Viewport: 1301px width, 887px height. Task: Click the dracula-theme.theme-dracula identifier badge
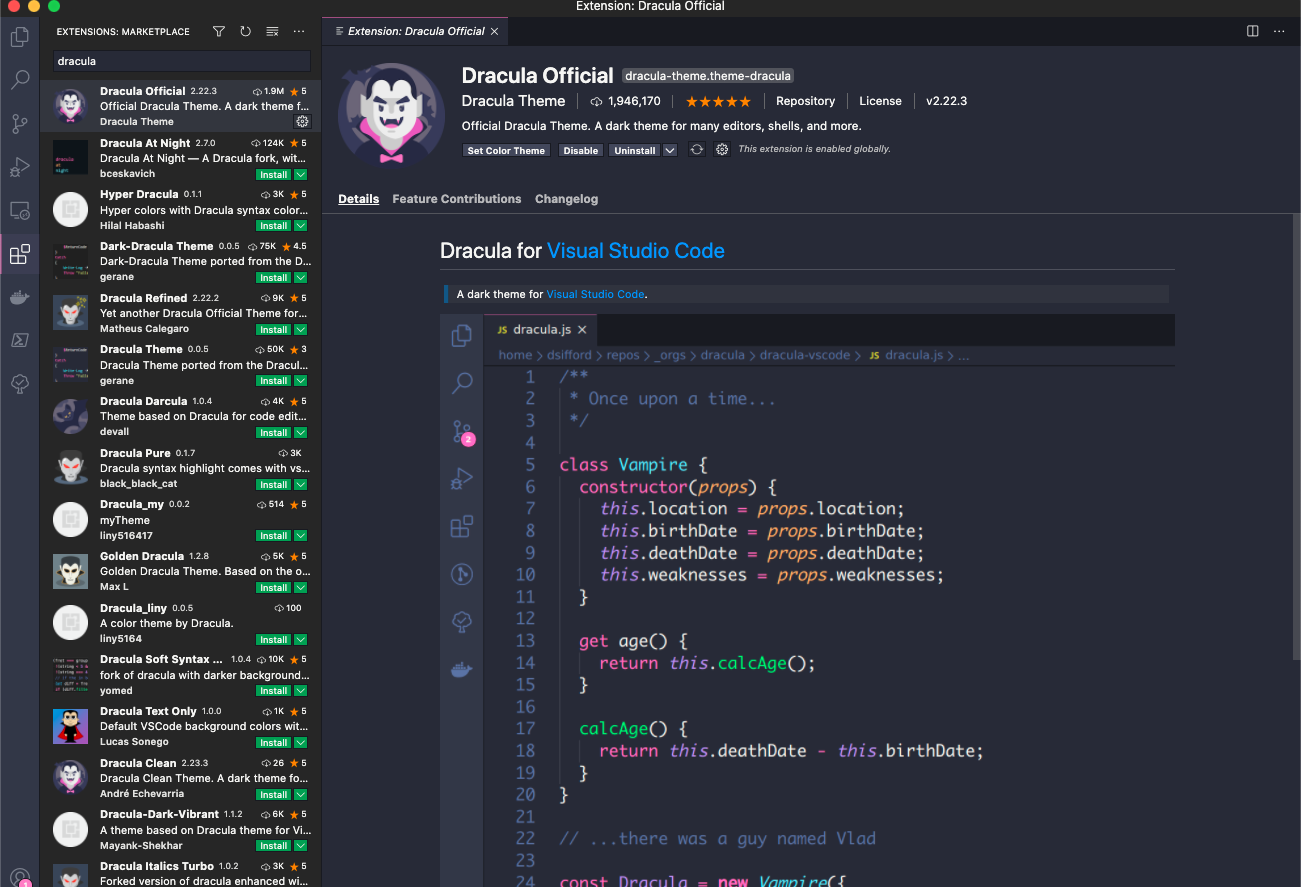tap(708, 76)
